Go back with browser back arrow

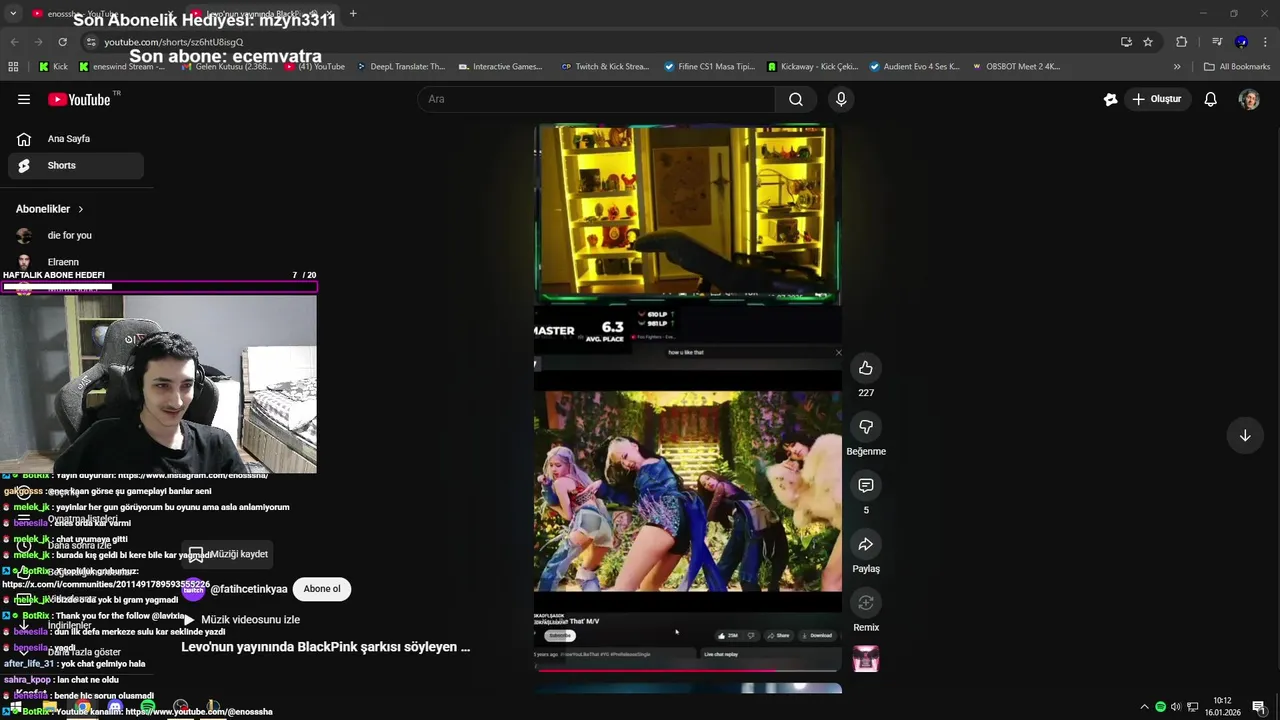pyautogui.click(x=14, y=42)
